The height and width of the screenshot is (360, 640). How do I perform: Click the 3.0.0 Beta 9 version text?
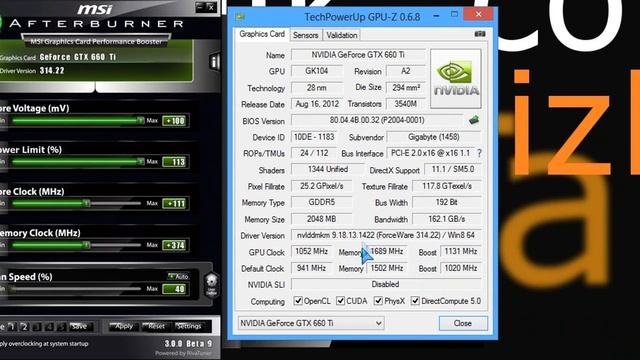point(189,344)
